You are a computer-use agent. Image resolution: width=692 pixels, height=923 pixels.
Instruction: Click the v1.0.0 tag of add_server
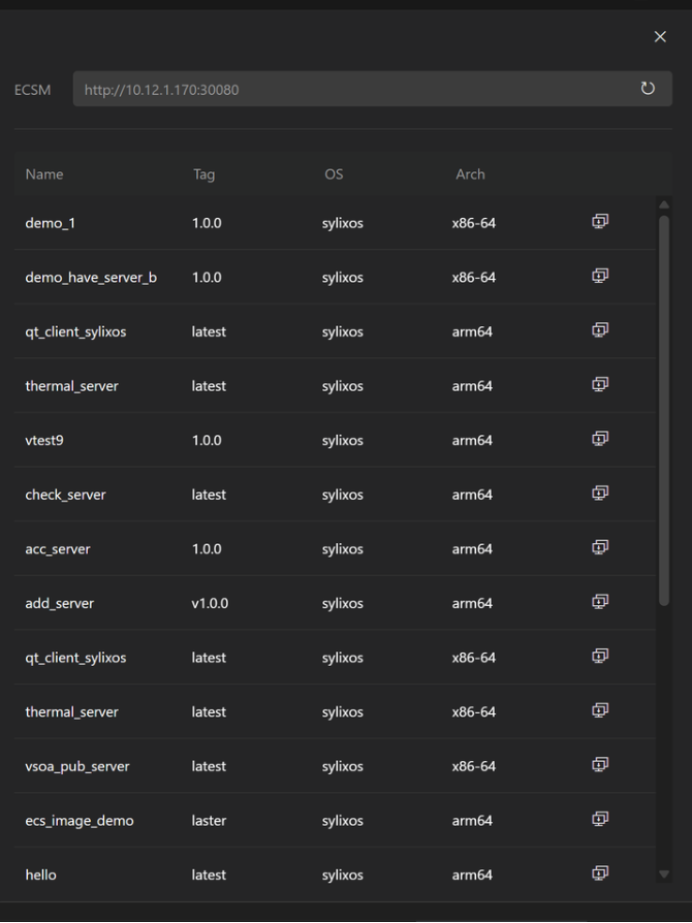(x=209, y=603)
